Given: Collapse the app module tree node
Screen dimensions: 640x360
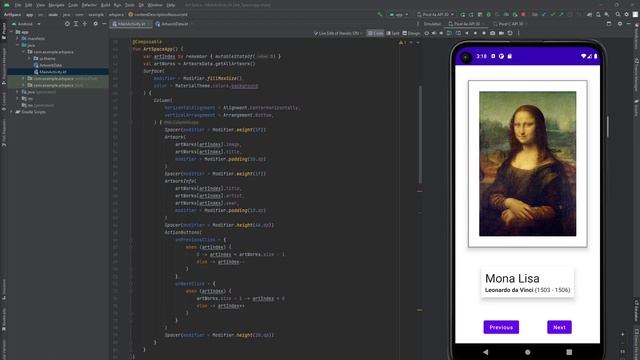Looking at the screenshot, I should (11, 32).
